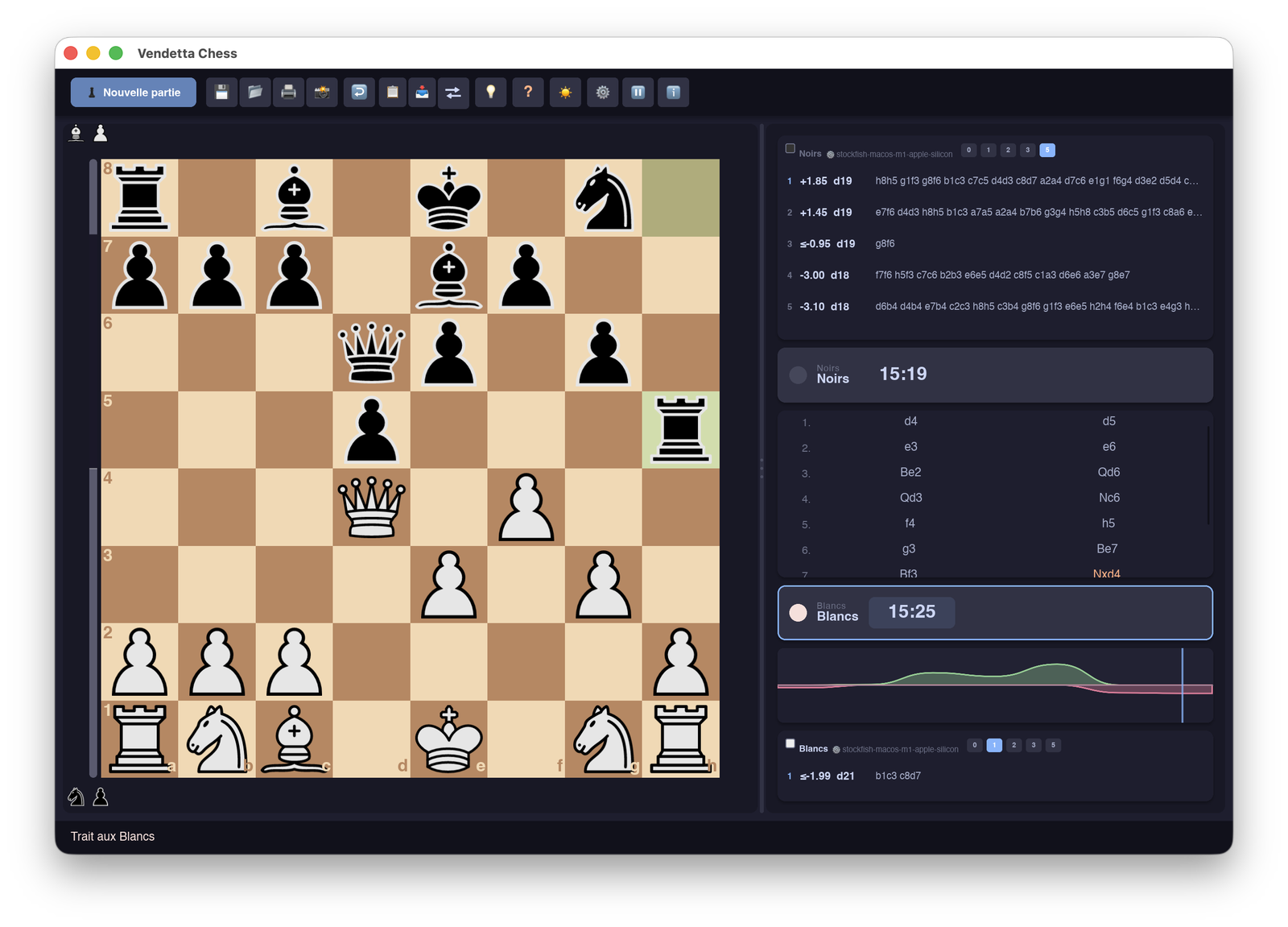Jump to move 3 black Qd6
Image resolution: width=1288 pixels, height=927 pixels.
click(1108, 472)
